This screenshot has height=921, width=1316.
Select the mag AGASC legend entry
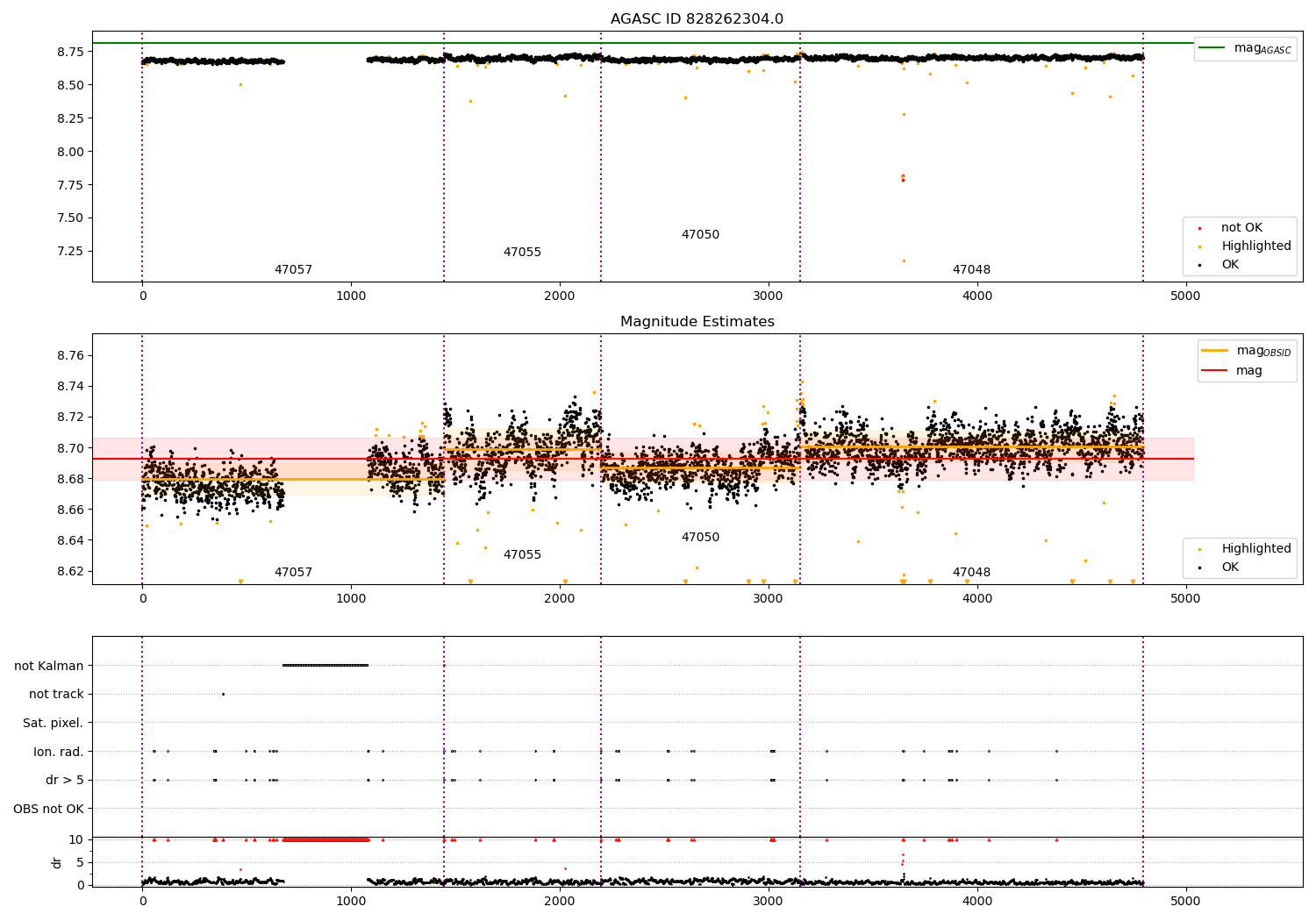[x=1245, y=48]
